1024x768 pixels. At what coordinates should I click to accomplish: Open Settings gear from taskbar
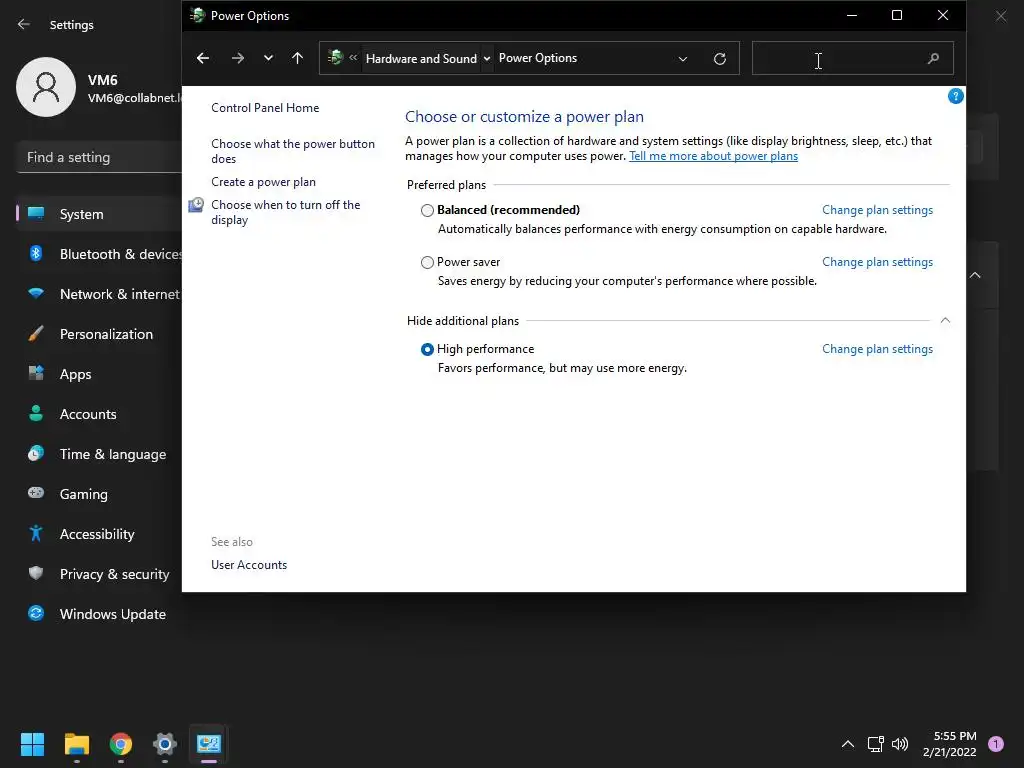coord(165,744)
